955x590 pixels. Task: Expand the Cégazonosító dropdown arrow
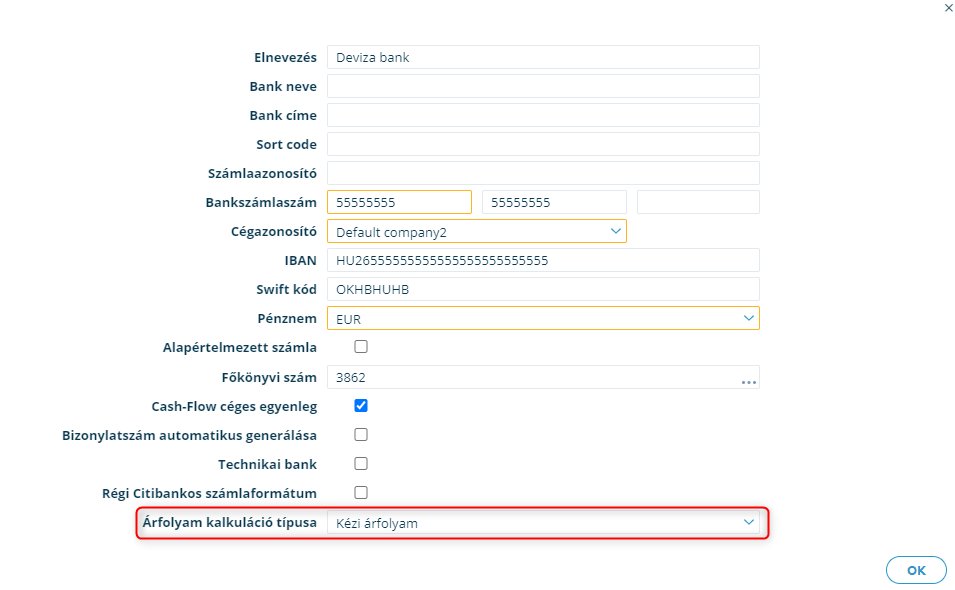point(615,231)
